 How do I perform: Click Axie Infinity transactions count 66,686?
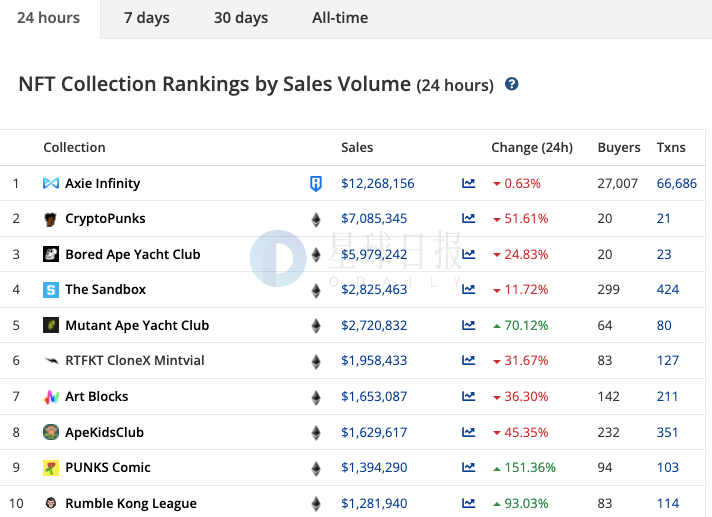click(677, 183)
